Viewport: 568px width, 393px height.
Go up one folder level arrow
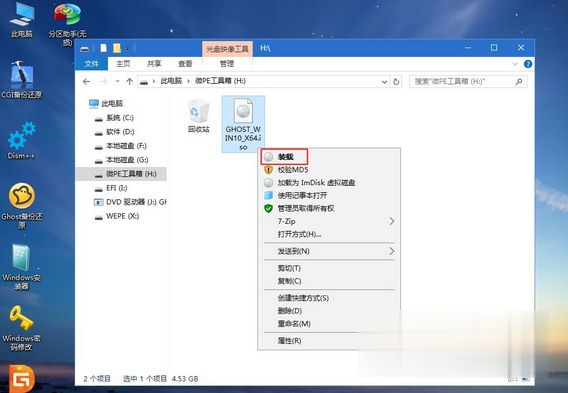point(130,81)
